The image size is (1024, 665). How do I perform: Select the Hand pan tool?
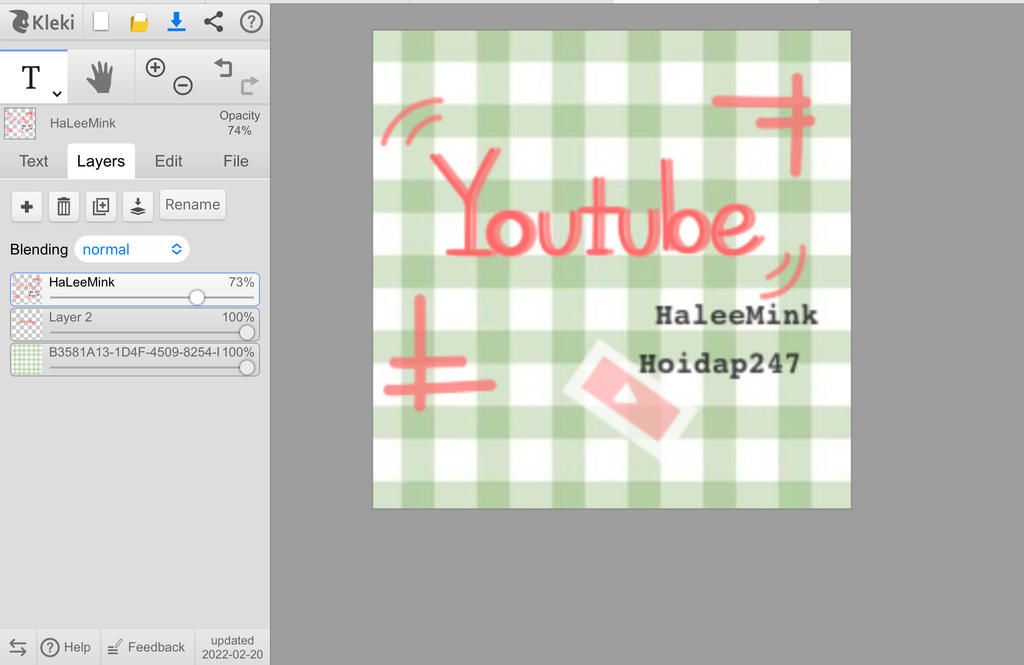coord(101,77)
